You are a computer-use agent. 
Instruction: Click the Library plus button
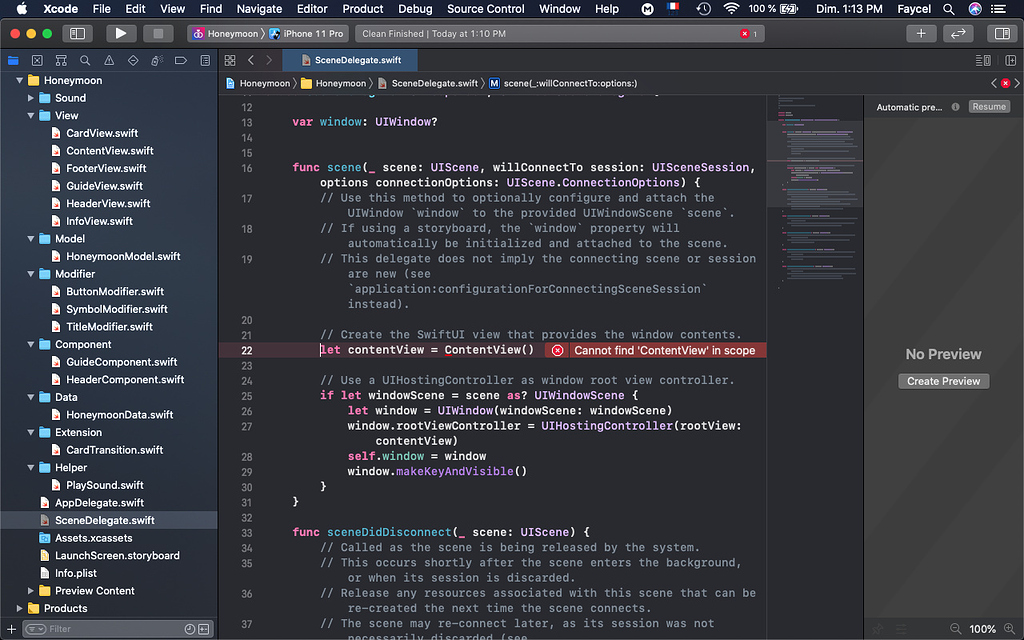[920, 33]
